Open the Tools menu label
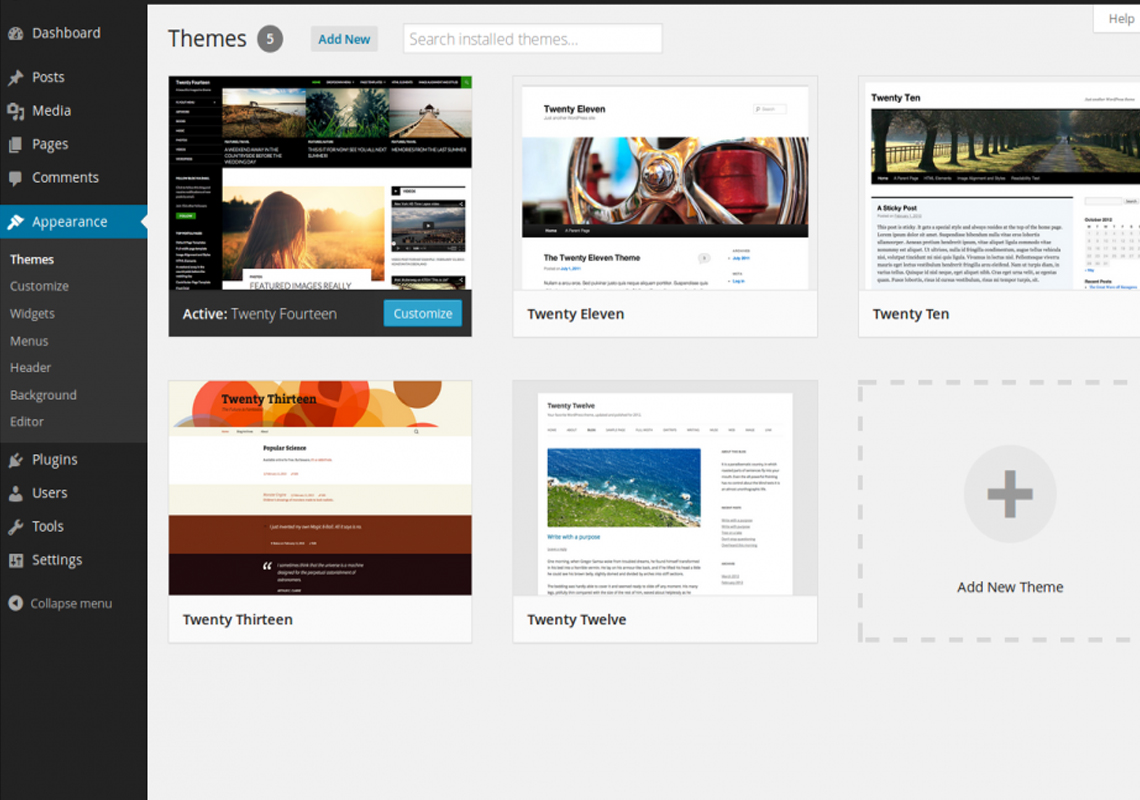Viewport: 1140px width, 800px height. (48, 526)
